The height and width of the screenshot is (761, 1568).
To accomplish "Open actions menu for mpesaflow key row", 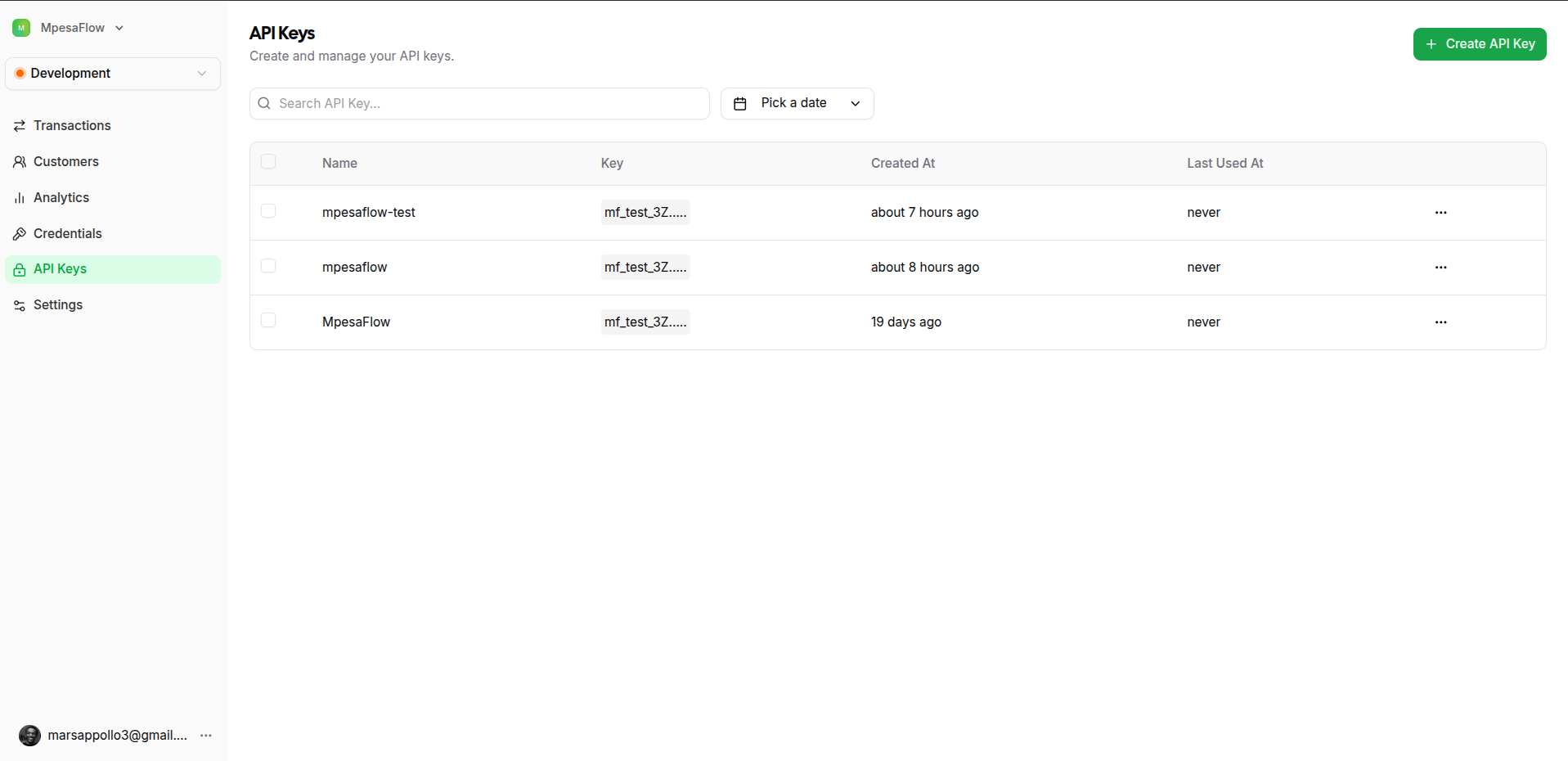I will pos(1441,268).
